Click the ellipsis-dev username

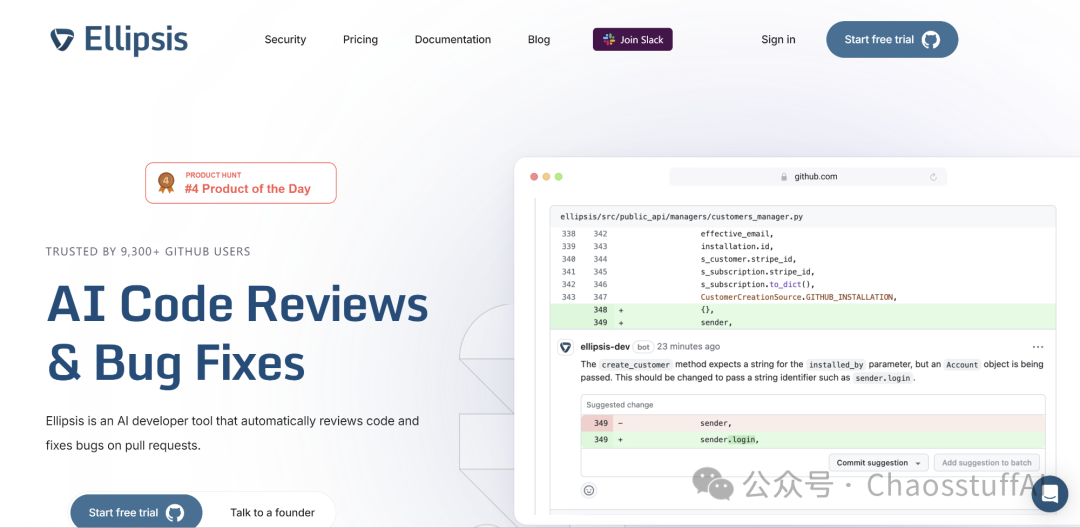[605, 346]
